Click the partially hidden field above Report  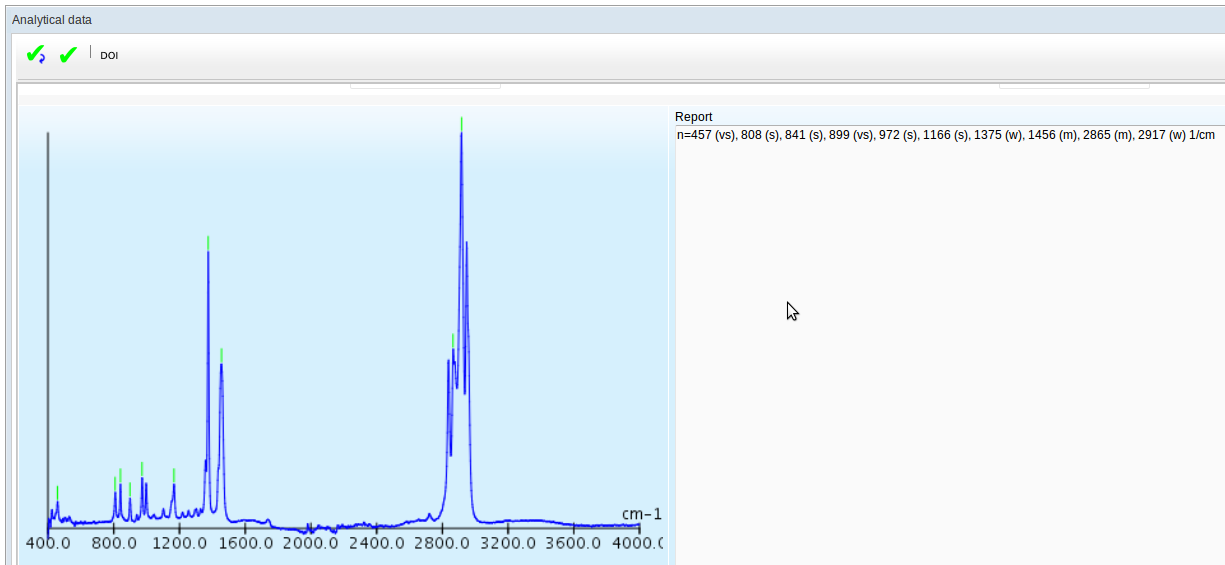coord(1074,84)
